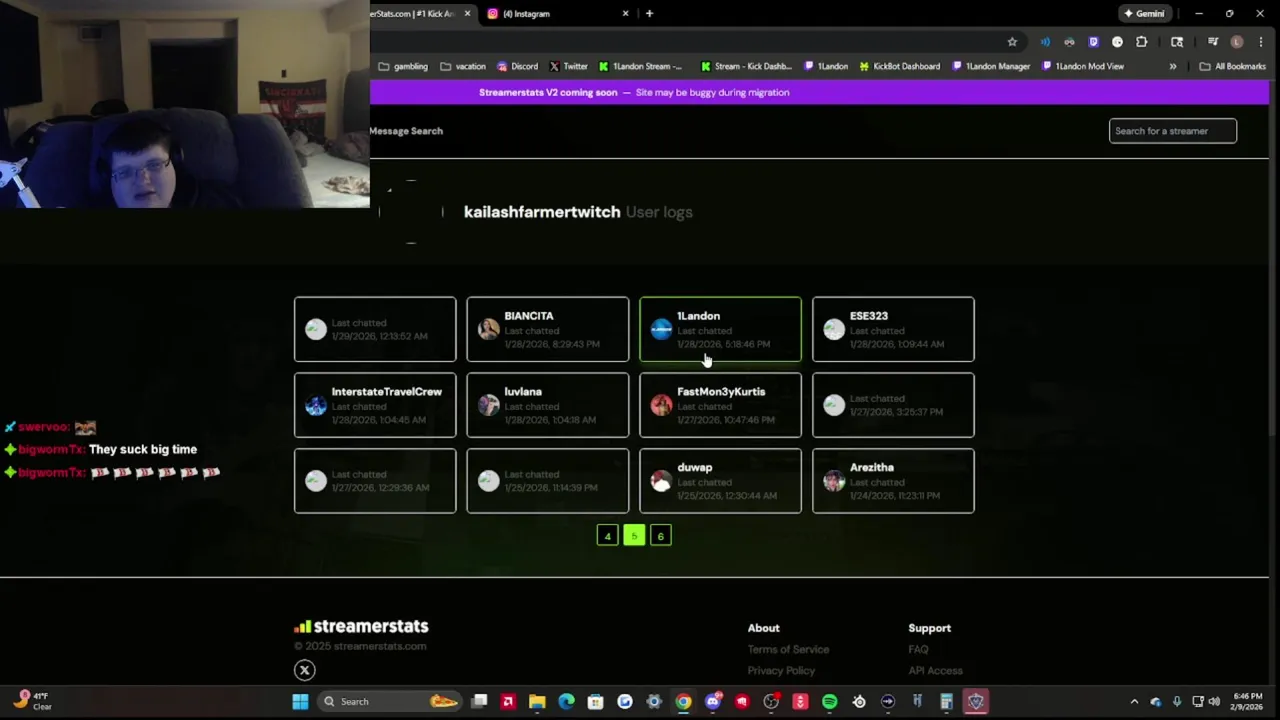Open Settings gear from the taskbar

pos(654,702)
